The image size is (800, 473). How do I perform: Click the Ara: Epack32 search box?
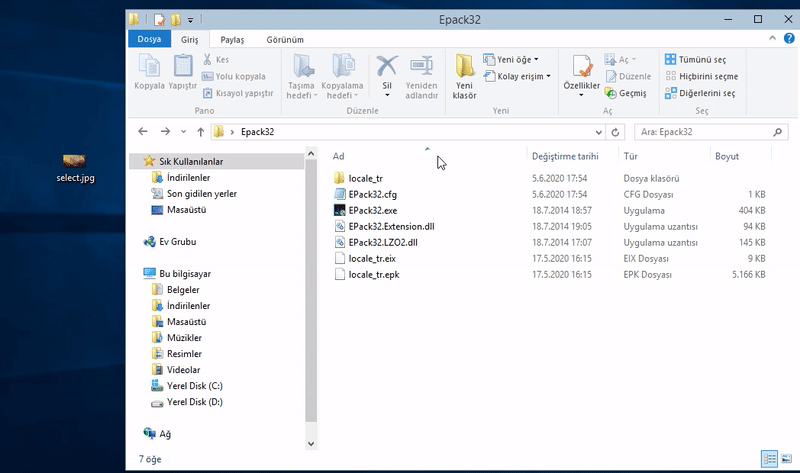(x=711, y=132)
